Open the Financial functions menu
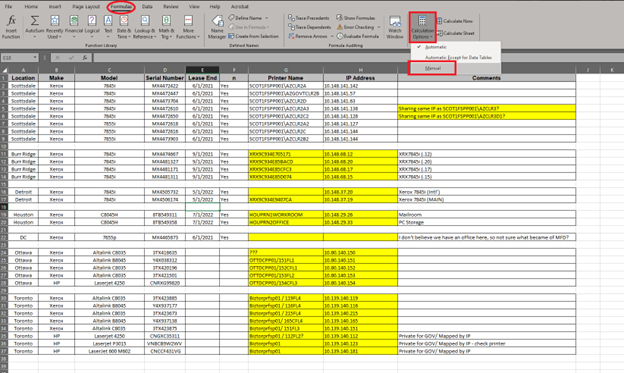 [x=74, y=27]
